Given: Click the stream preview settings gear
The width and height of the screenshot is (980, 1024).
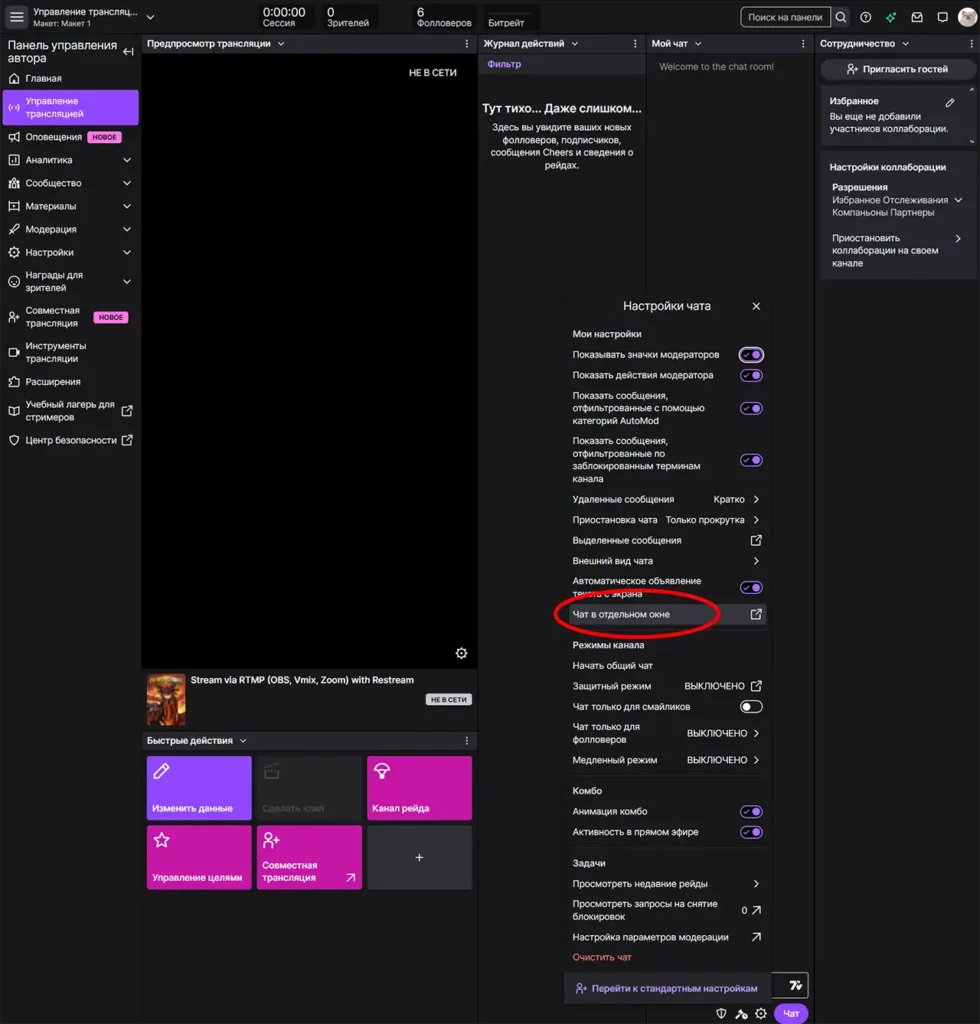Looking at the screenshot, I should [461, 653].
